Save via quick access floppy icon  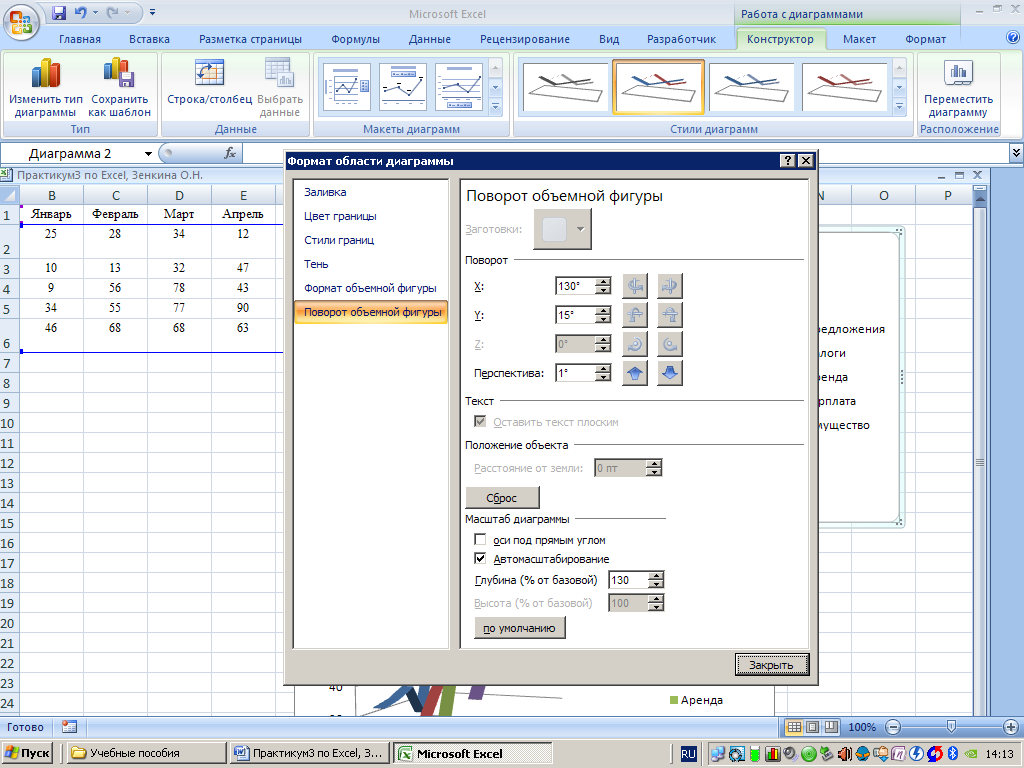pos(59,12)
